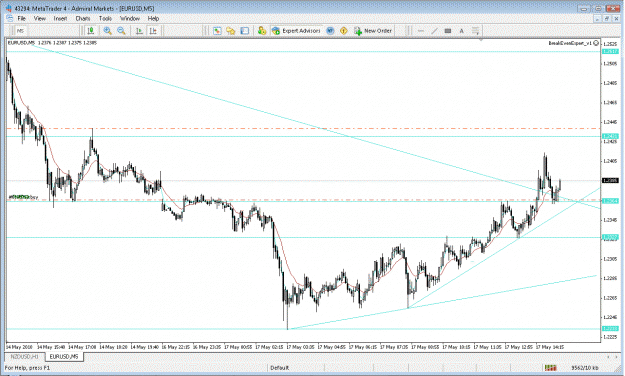Toggle the bar chart style icon

[x=91, y=31]
